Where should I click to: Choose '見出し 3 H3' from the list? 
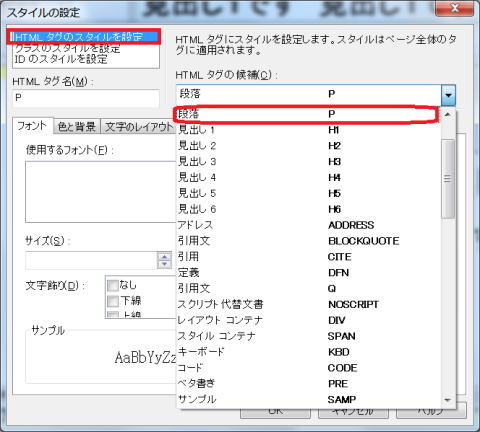point(308,162)
